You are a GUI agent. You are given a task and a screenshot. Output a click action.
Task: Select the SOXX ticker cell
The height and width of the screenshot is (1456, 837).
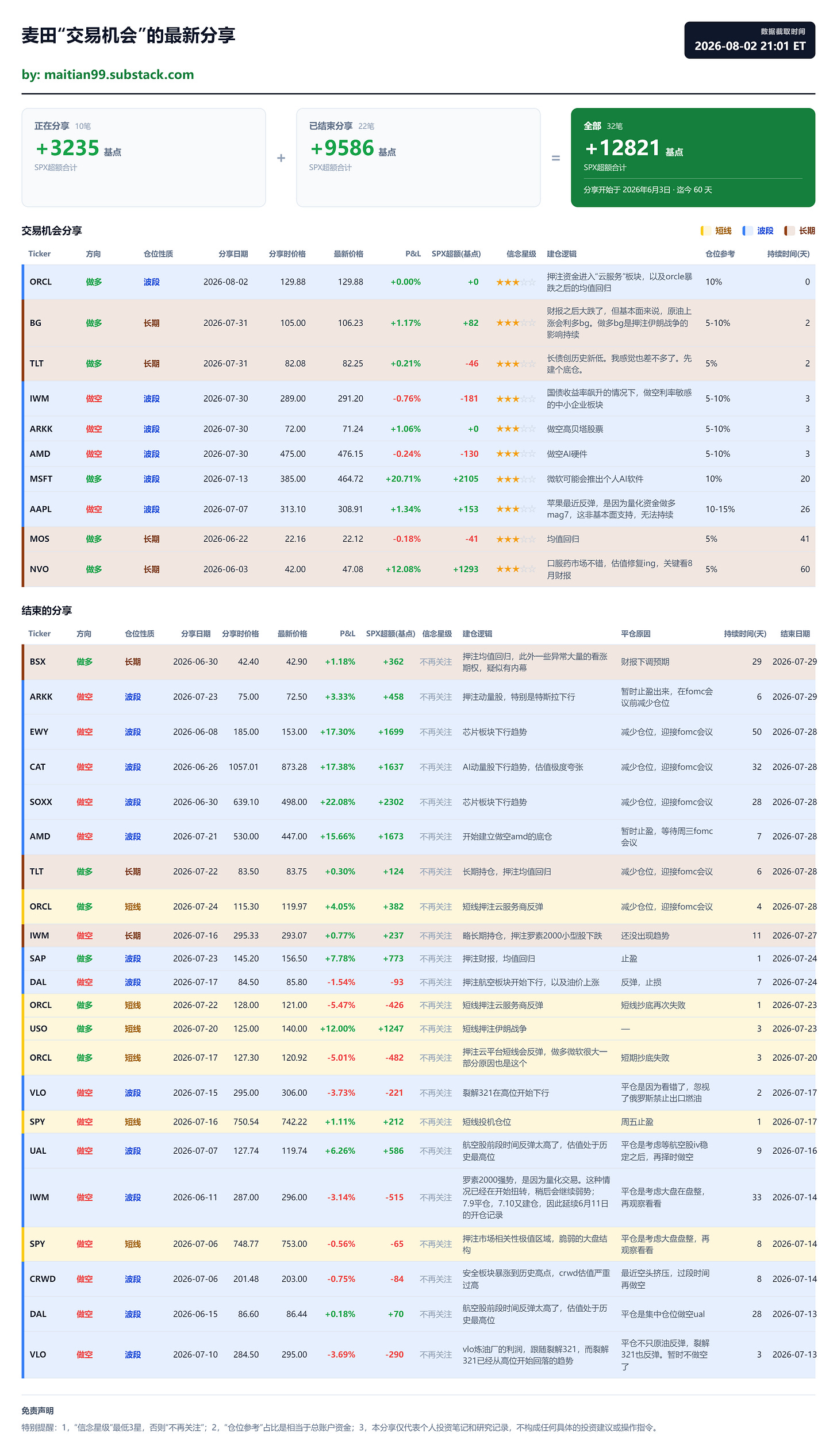pyautogui.click(x=41, y=802)
